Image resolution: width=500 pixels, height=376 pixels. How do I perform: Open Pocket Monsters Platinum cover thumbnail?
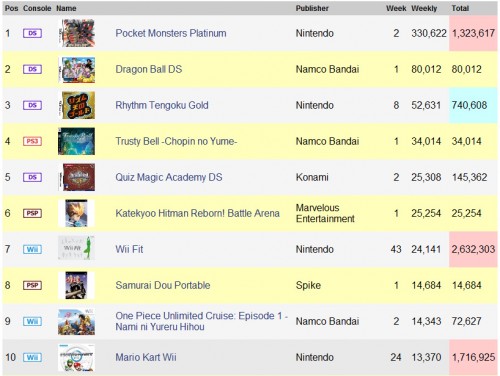point(76,33)
